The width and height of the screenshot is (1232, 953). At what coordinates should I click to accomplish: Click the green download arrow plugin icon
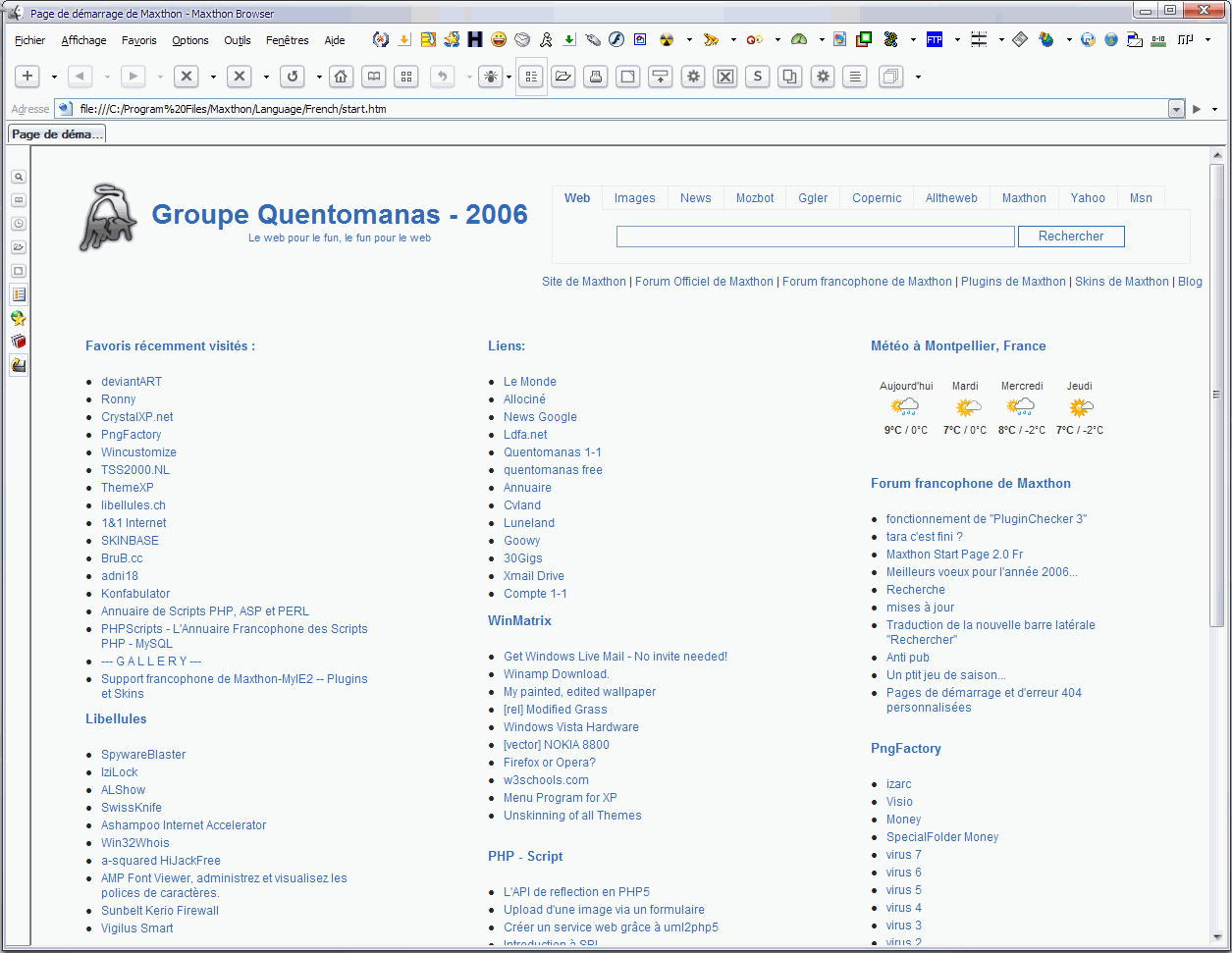pos(569,39)
